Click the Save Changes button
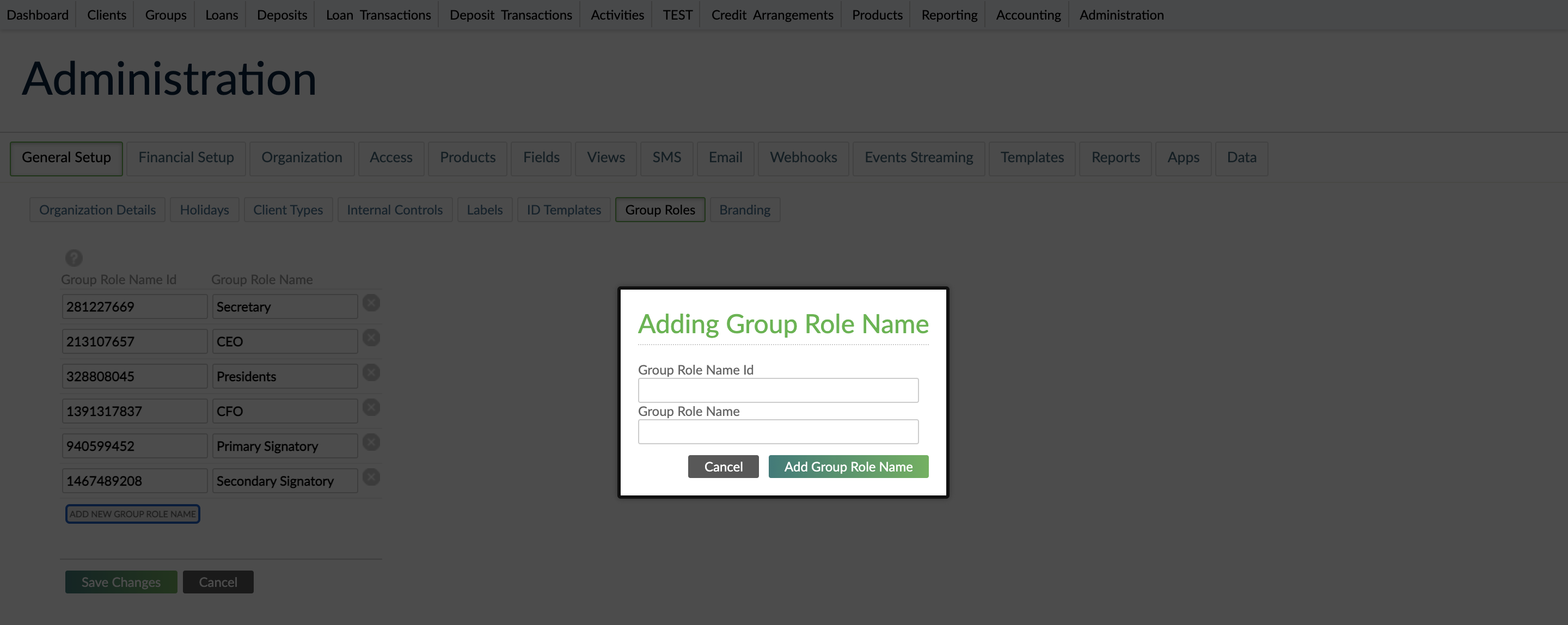Image resolution: width=1568 pixels, height=625 pixels. [x=120, y=581]
